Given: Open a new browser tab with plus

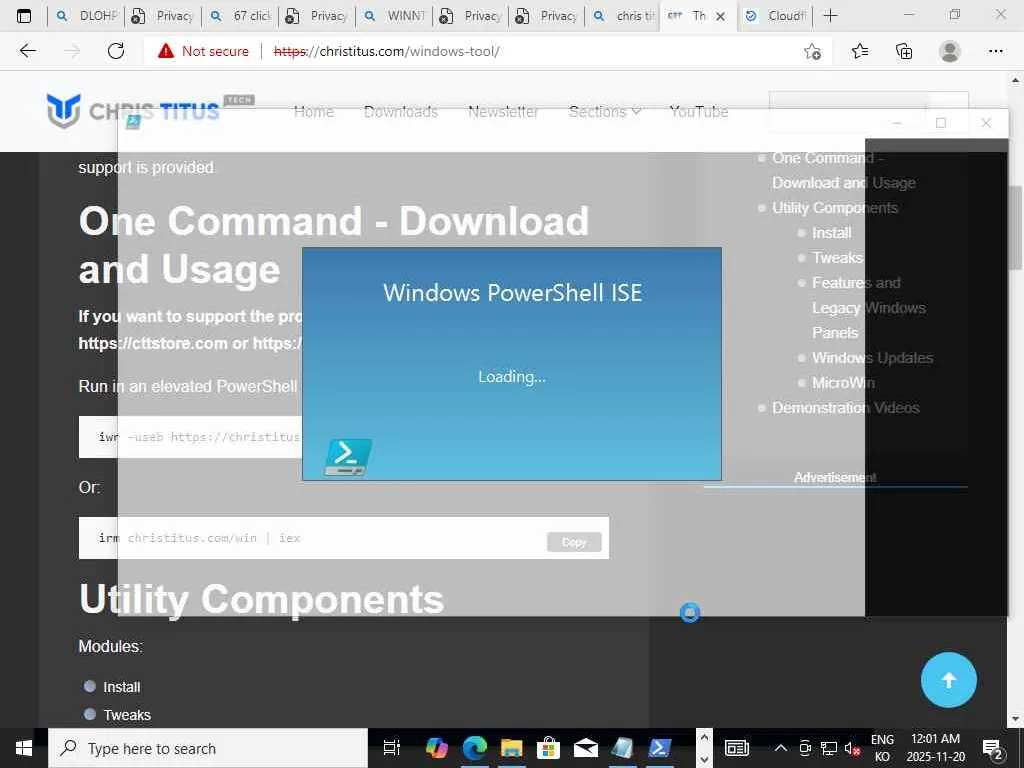Looking at the screenshot, I should tap(830, 16).
